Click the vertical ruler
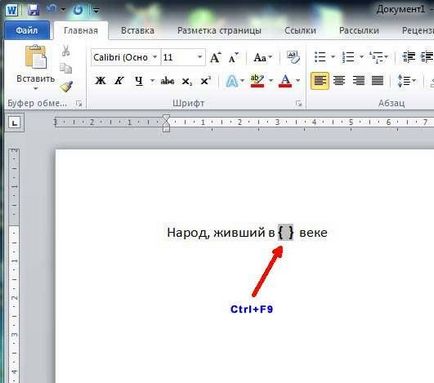Viewport: 434px width, 383px height. [14, 265]
